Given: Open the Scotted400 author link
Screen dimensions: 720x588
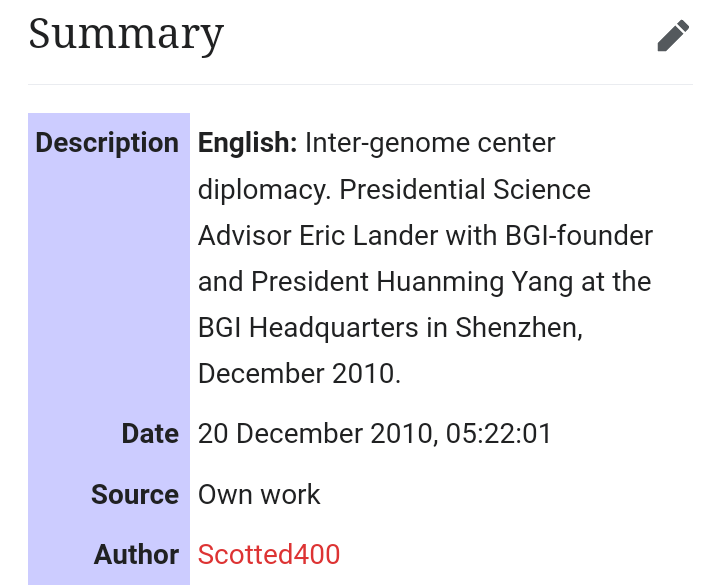Looking at the screenshot, I should click(269, 554).
